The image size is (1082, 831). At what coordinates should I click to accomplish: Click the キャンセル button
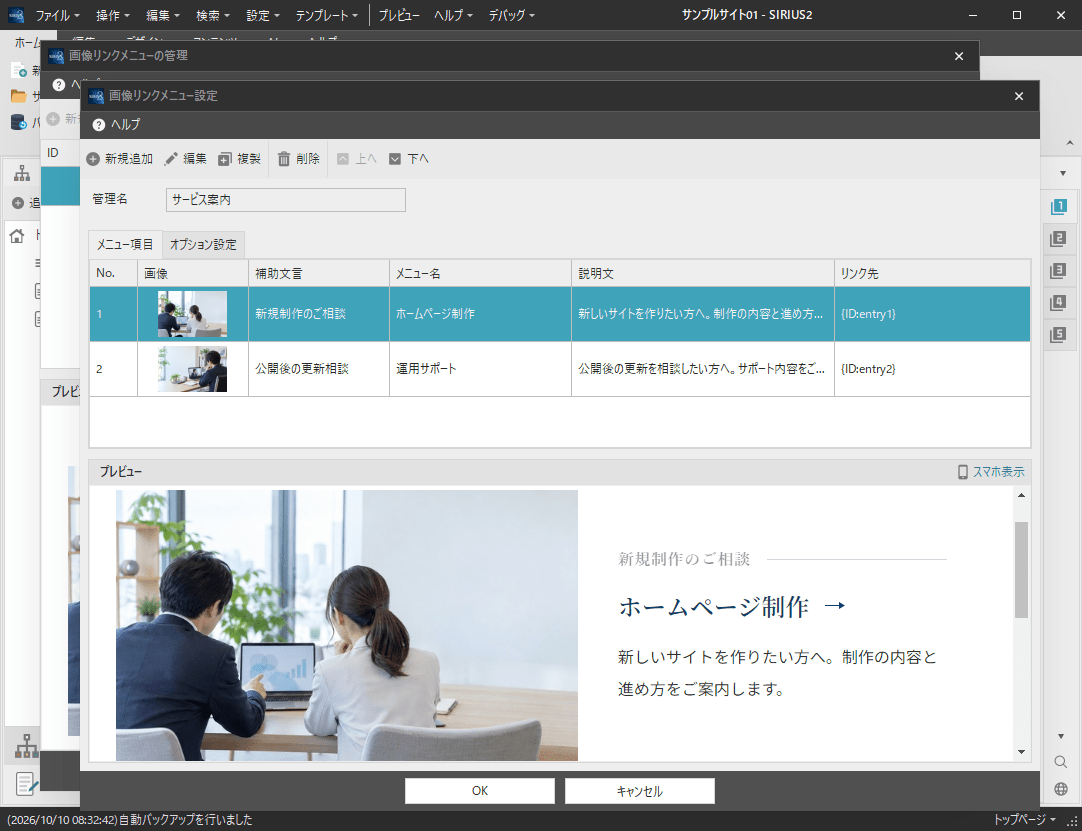coord(640,791)
